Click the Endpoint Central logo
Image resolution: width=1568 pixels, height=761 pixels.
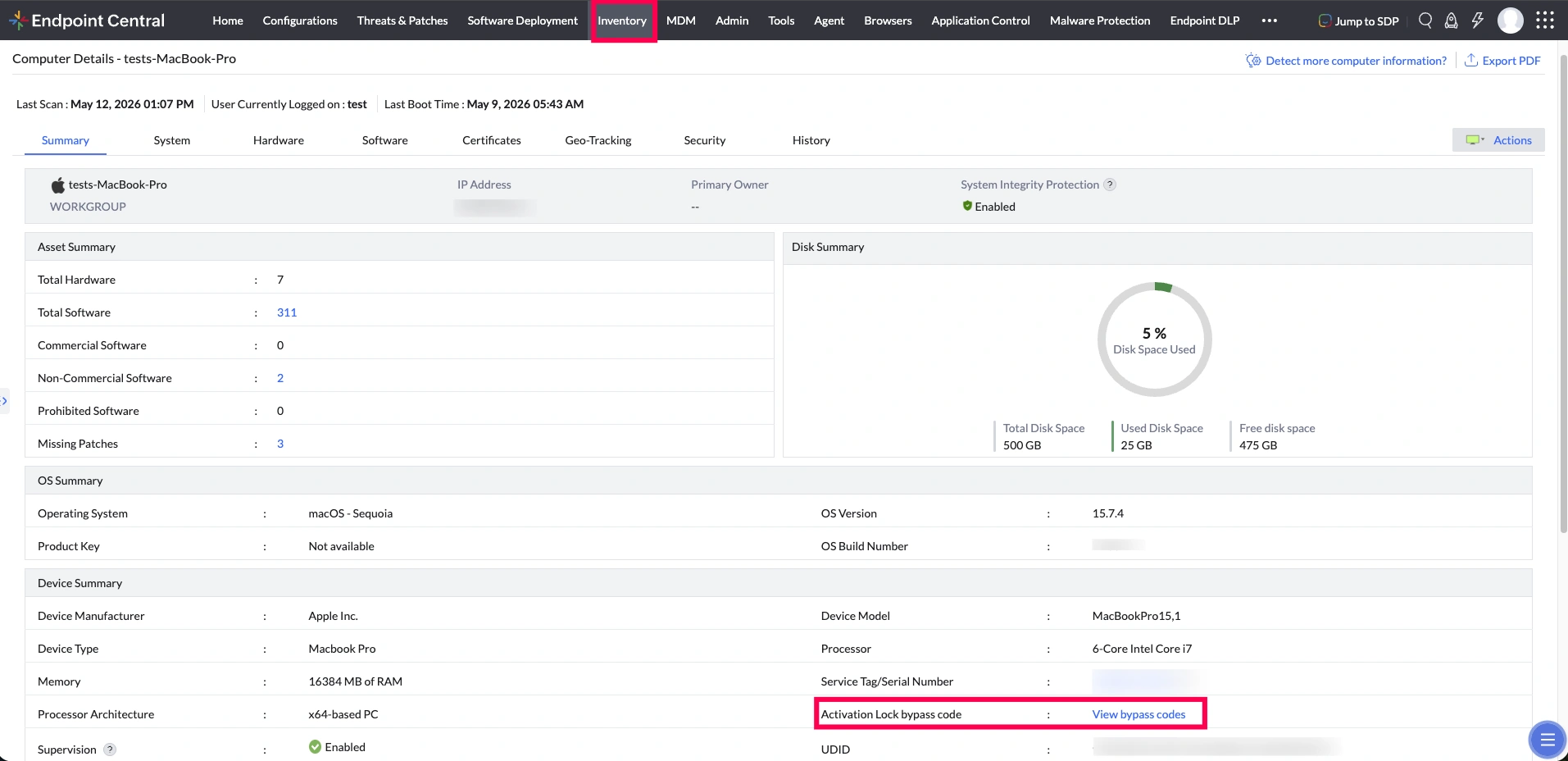pyautogui.click(x=87, y=21)
